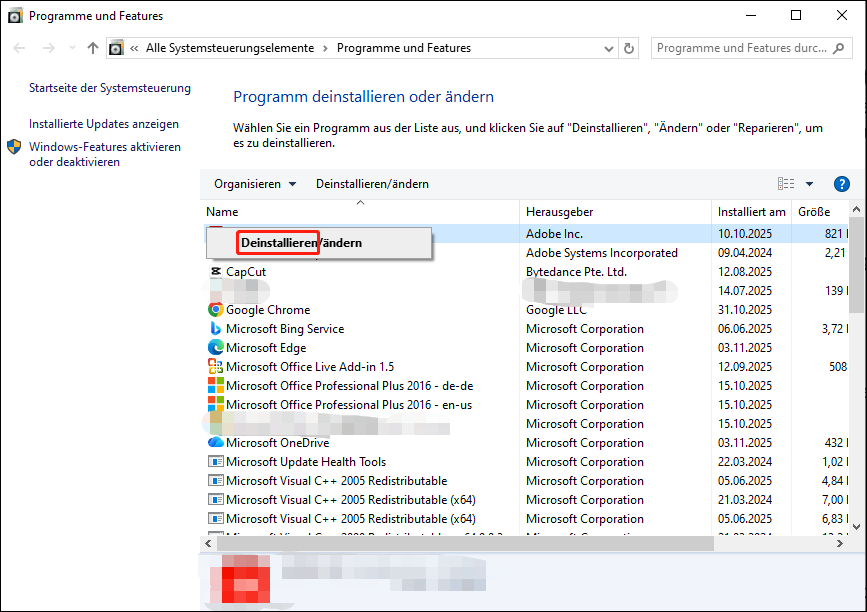This screenshot has height=612, width=867.
Task: Click scroll up arrow of list
Action: tap(856, 210)
